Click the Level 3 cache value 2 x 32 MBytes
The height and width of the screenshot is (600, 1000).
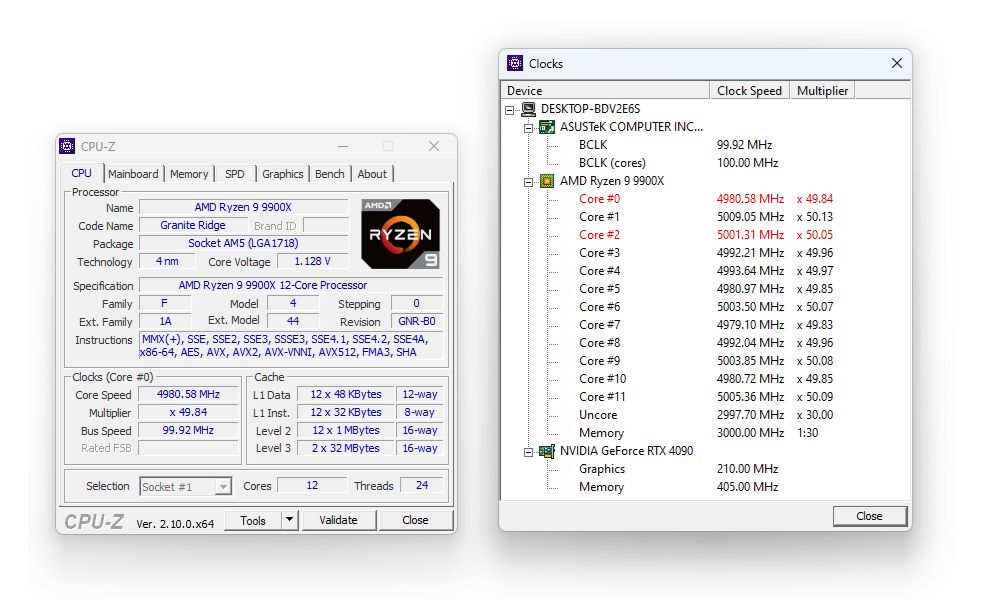[346, 448]
